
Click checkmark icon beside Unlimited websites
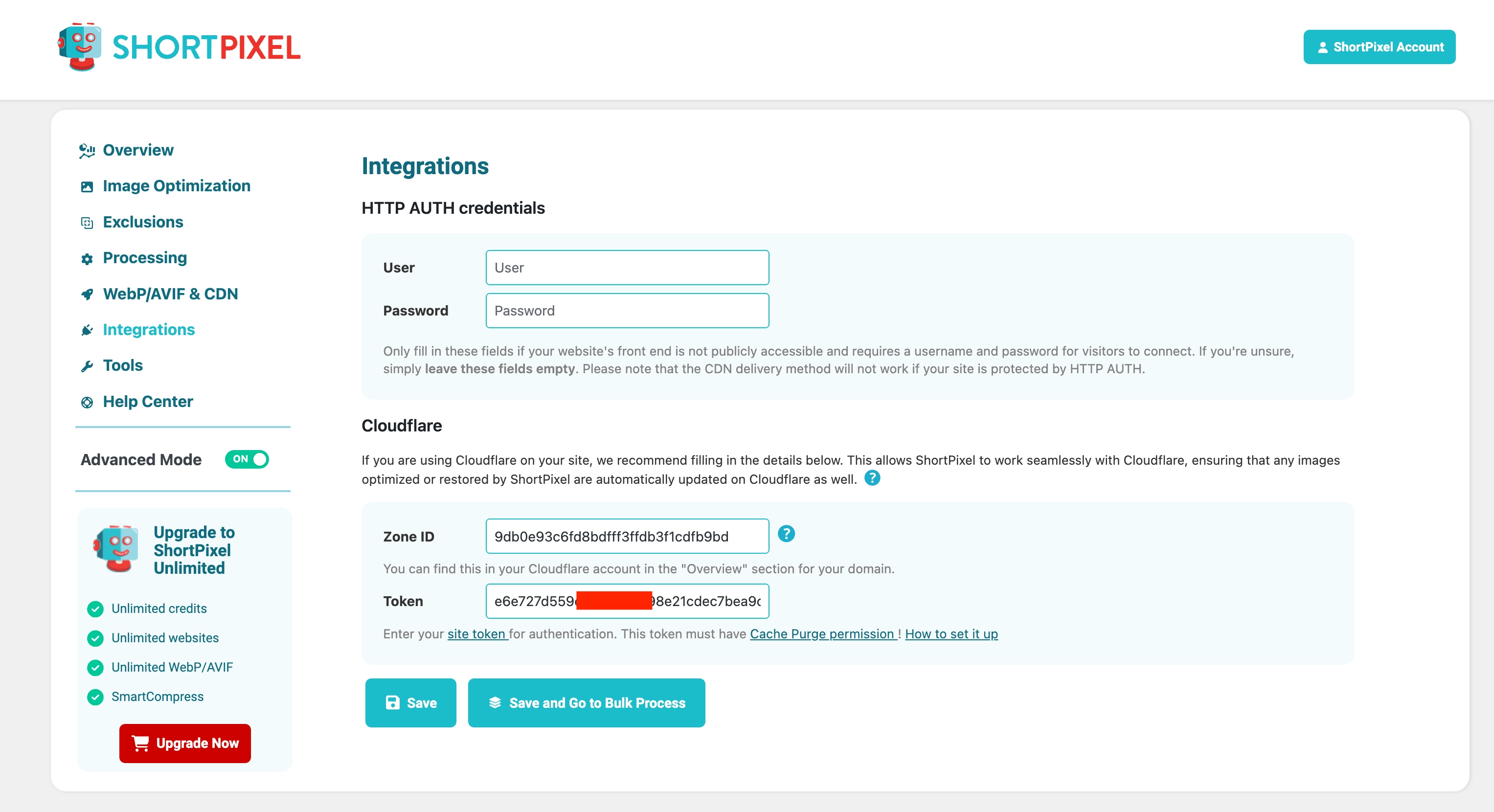[95, 638]
